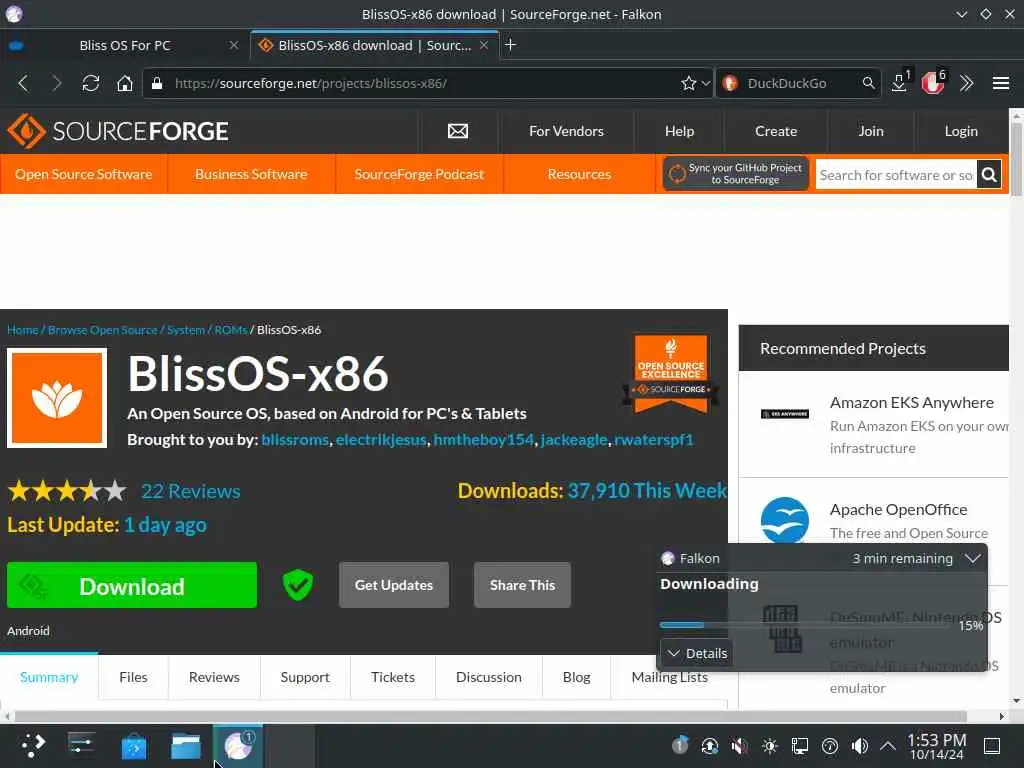
Task: Click the SourceForge logo
Action: (x=118, y=131)
